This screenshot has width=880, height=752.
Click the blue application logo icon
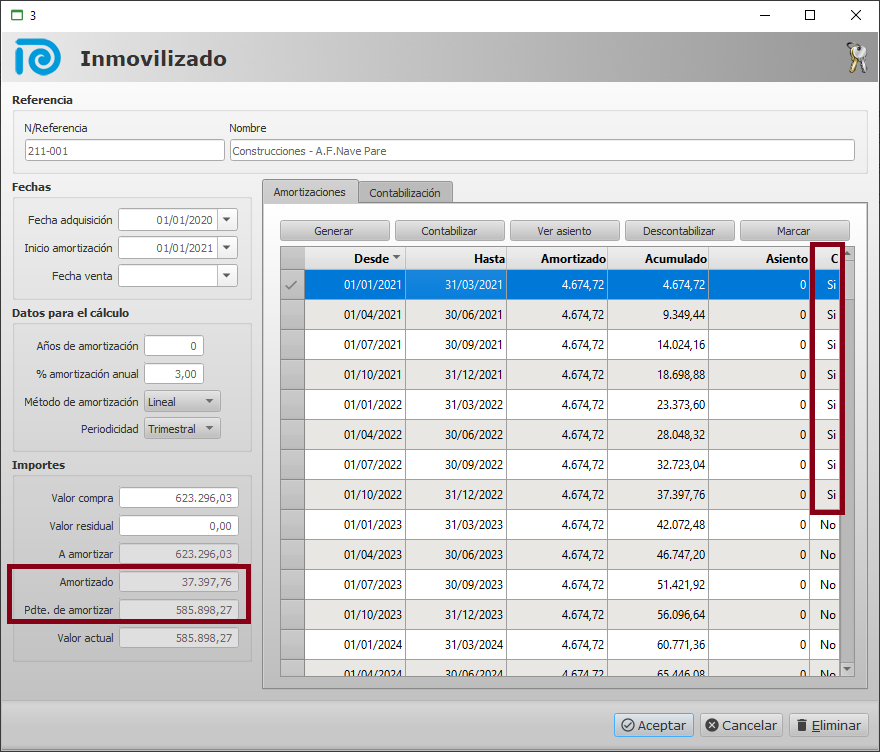pos(38,58)
